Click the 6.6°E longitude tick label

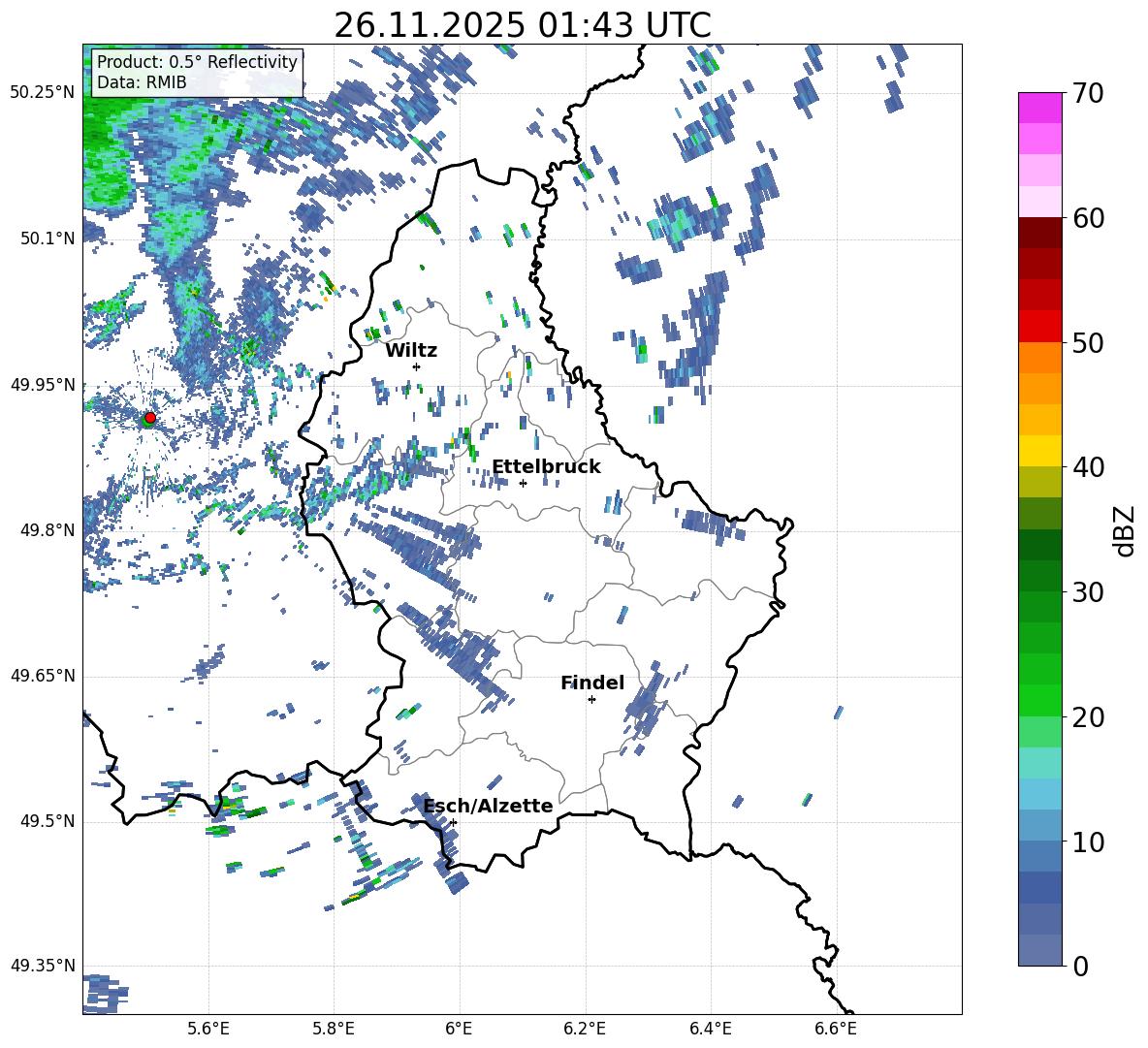836,1029
